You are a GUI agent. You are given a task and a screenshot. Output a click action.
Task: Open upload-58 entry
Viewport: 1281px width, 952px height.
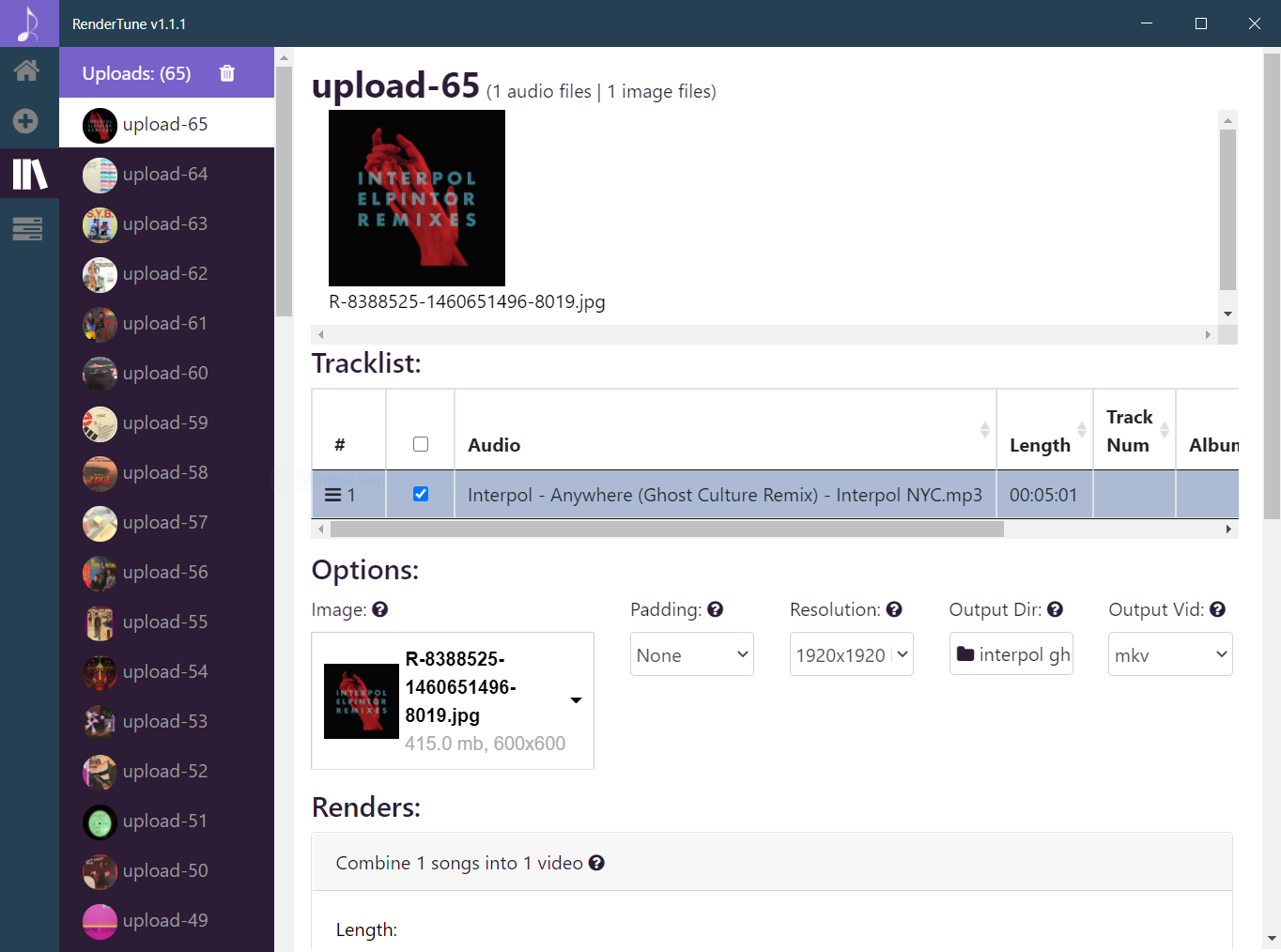pyautogui.click(x=166, y=472)
